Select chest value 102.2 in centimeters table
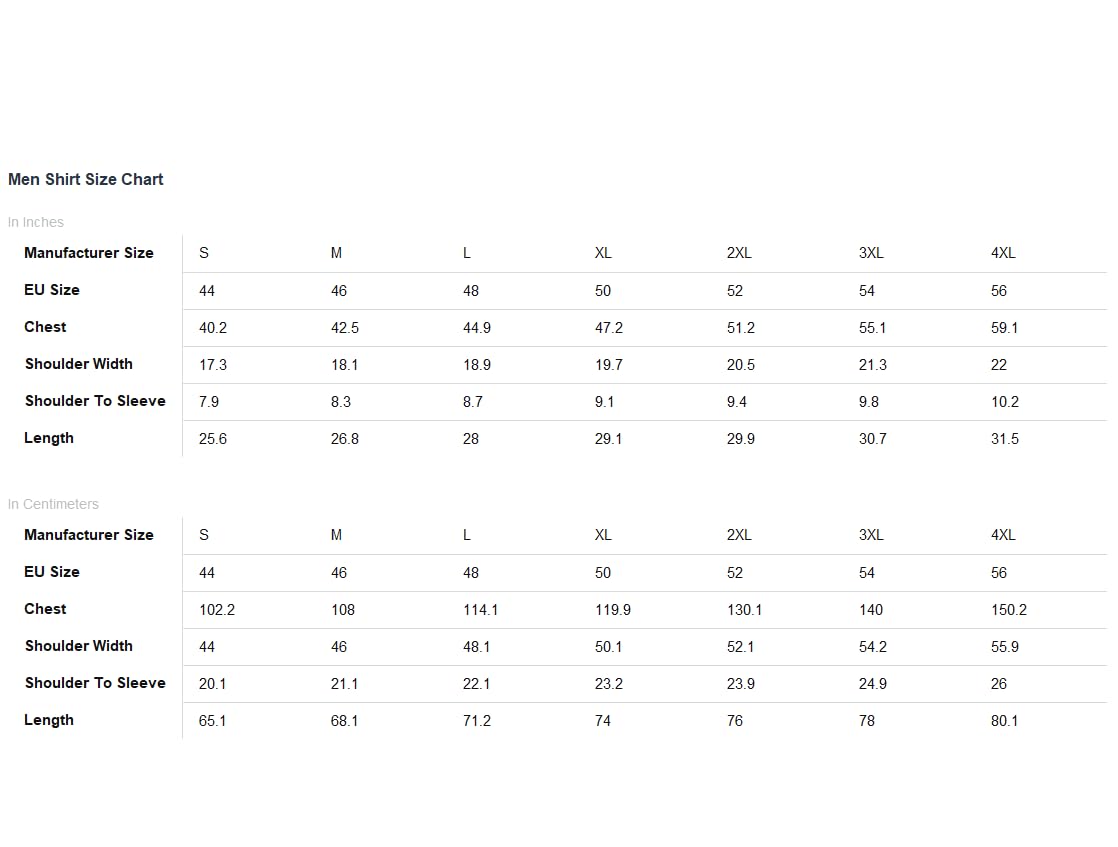 pos(217,610)
